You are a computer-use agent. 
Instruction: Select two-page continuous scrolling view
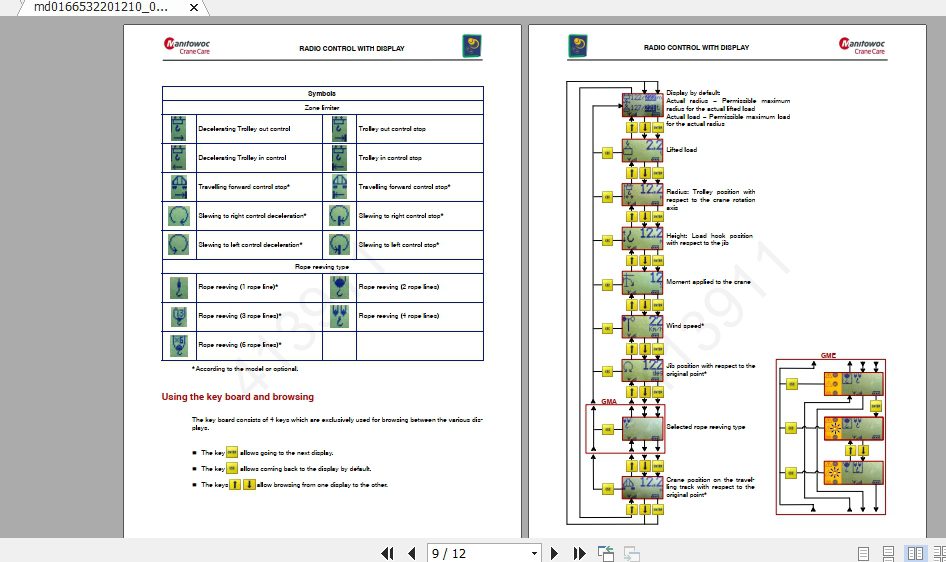pyautogui.click(x=939, y=554)
